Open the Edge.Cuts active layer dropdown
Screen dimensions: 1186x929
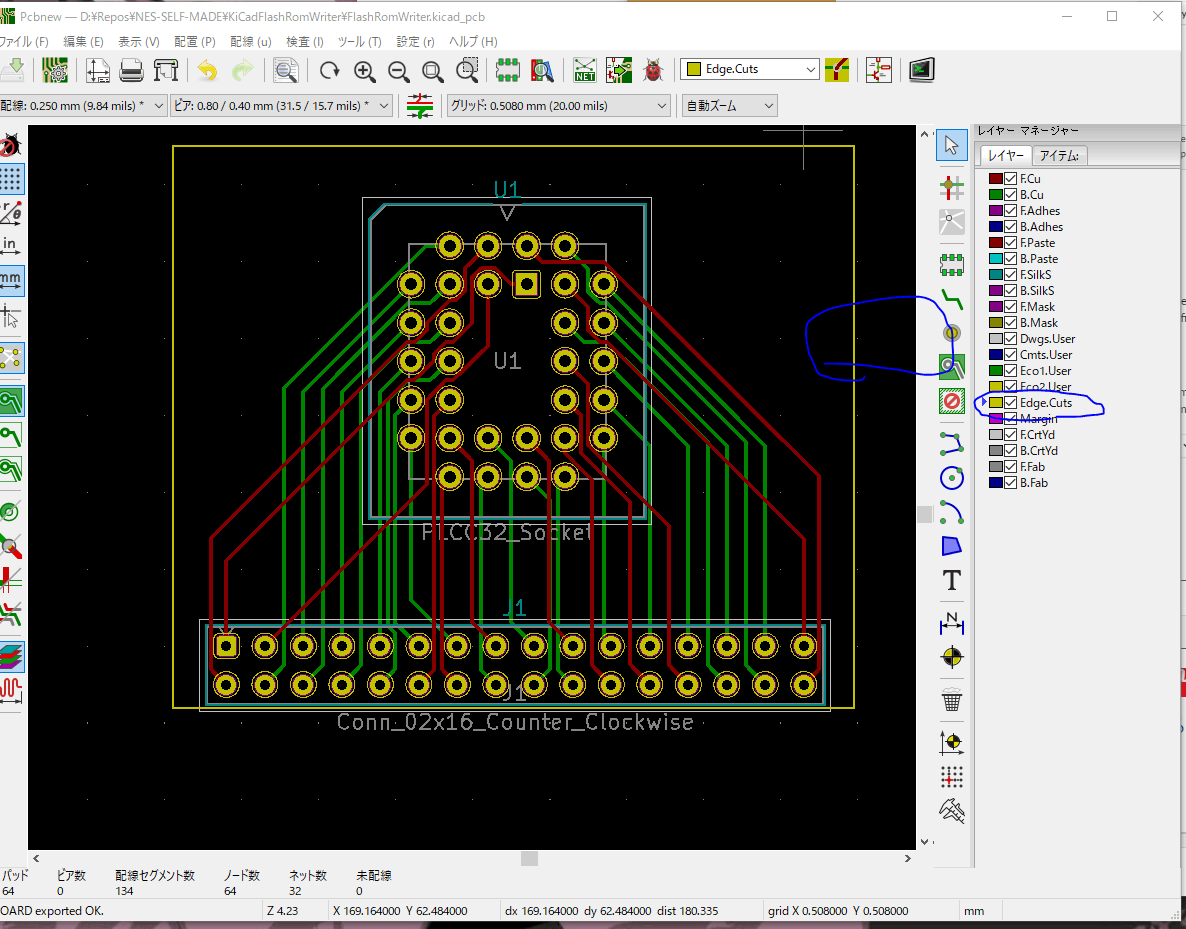coord(749,69)
